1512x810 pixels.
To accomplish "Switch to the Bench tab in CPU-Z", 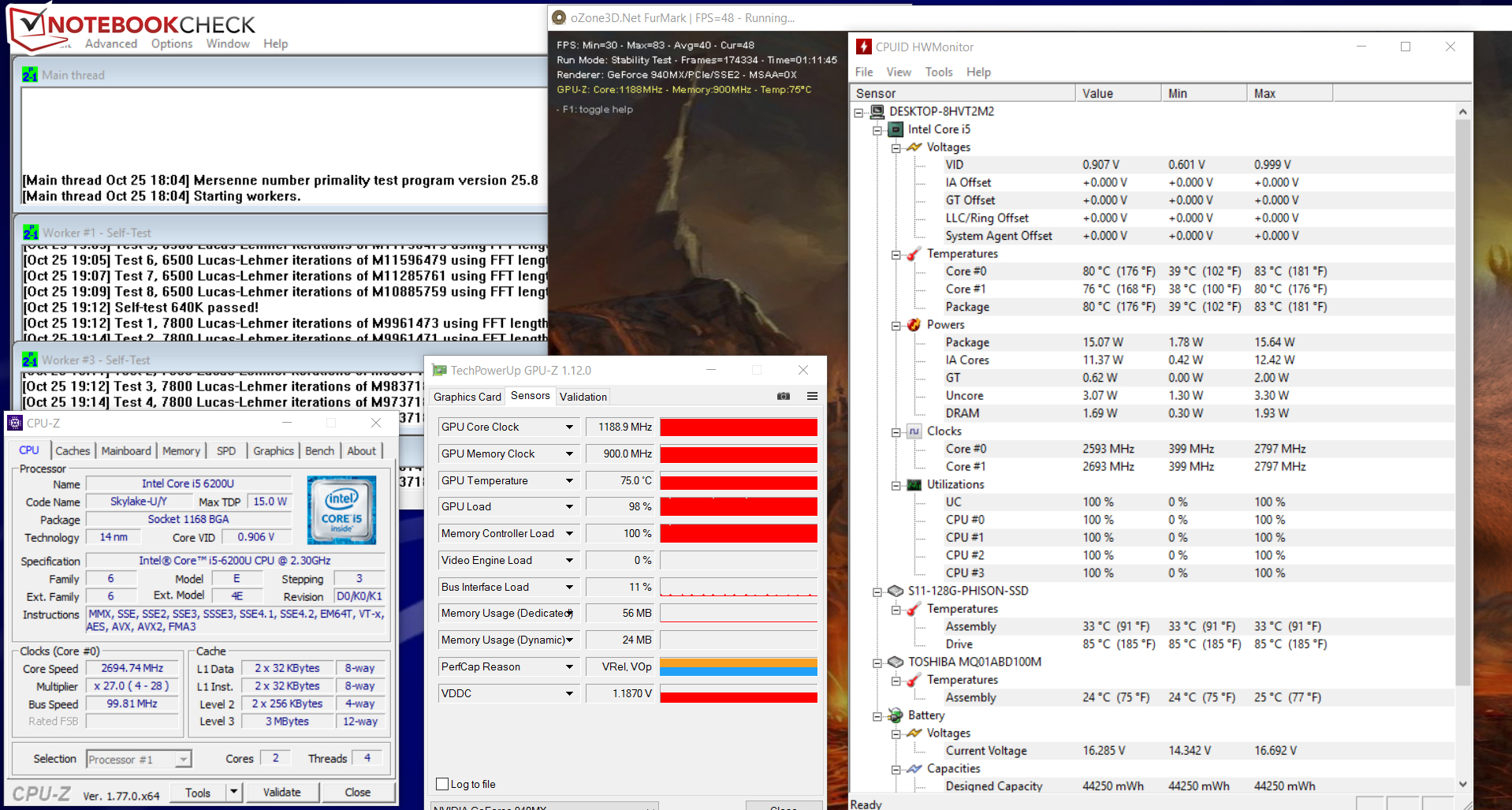I will click(319, 450).
